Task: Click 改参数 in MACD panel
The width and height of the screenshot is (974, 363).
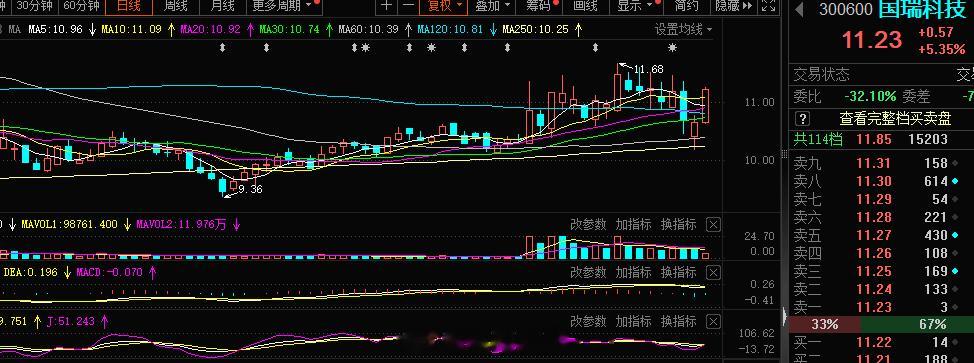Action: 588,272
